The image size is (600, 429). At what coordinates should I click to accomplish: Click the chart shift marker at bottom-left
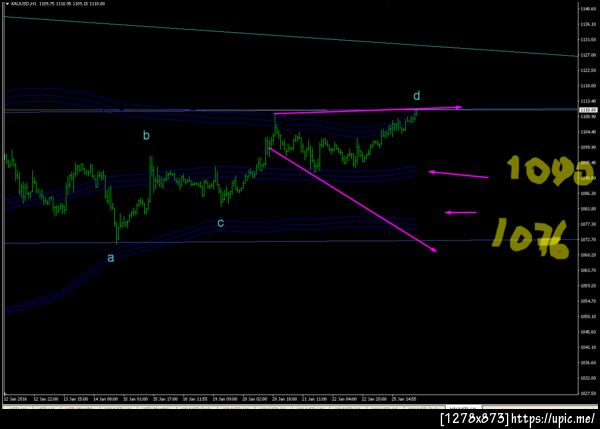click(5, 393)
